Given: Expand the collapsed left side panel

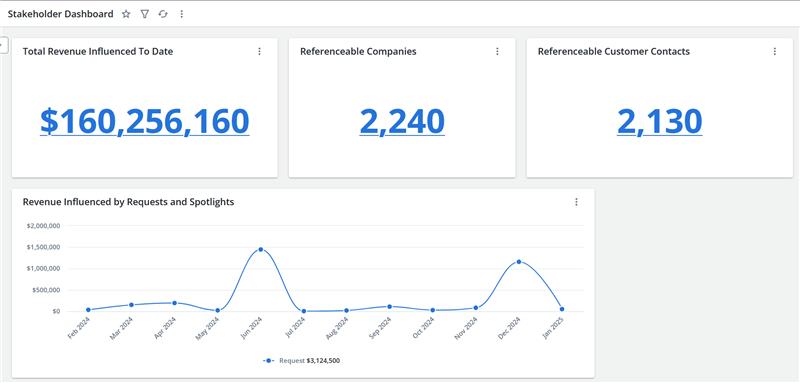Looking at the screenshot, I should pyautogui.click(x=2, y=44).
